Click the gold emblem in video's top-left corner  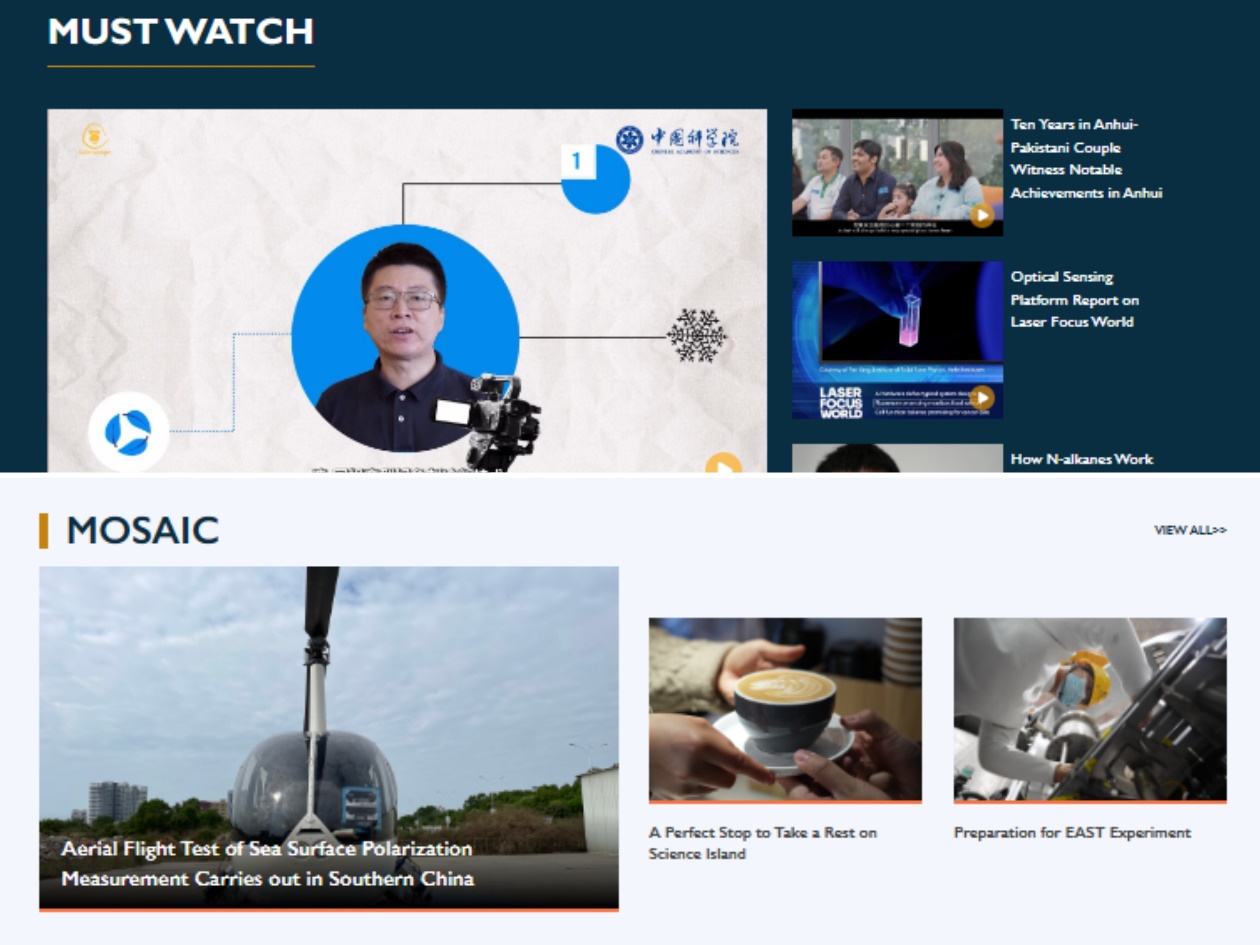tap(95, 138)
